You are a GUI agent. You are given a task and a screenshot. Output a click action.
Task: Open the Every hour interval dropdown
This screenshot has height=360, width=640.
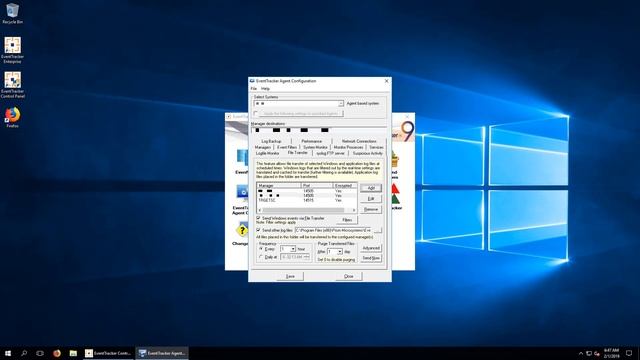point(293,249)
